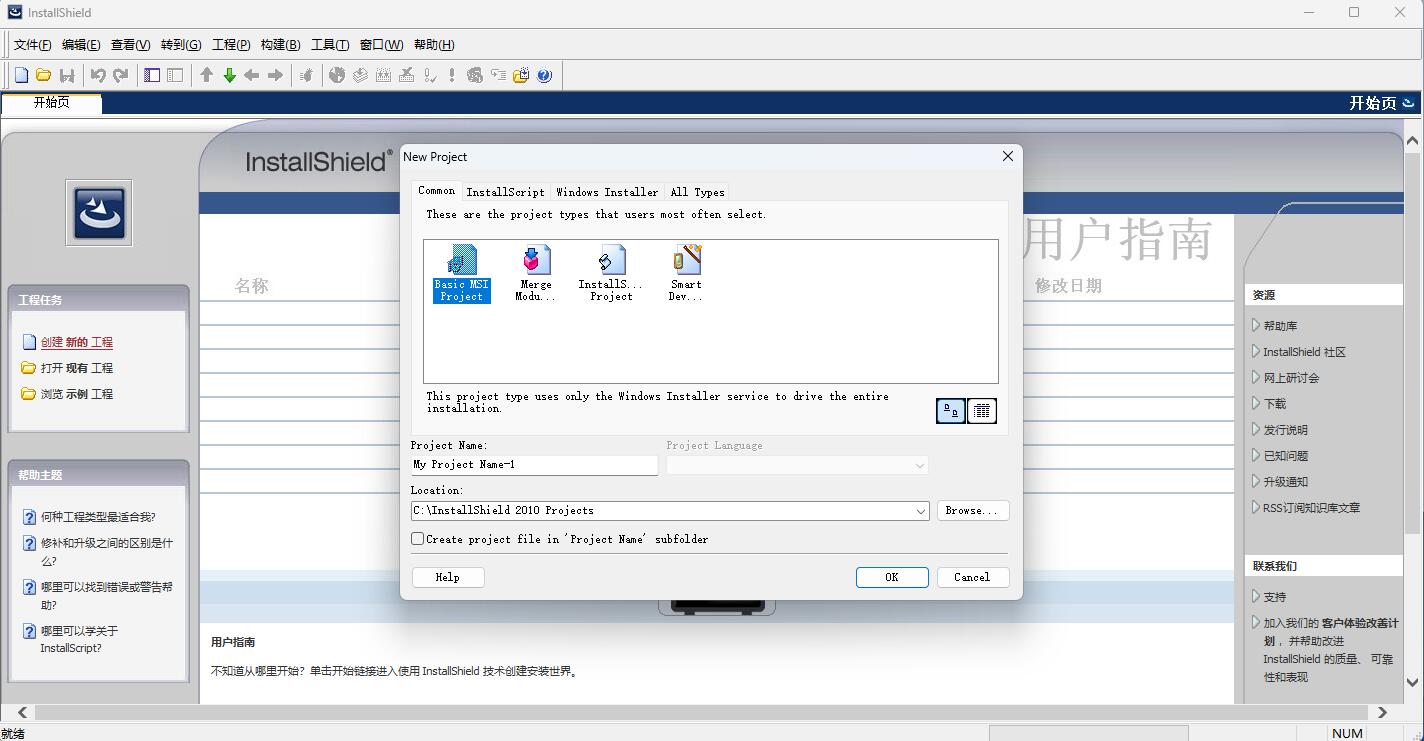Click the Cancel button
This screenshot has height=741, width=1424.
click(972, 577)
